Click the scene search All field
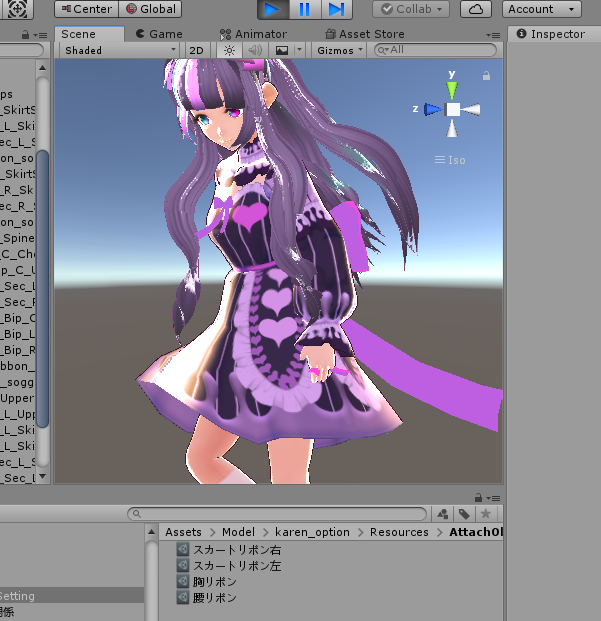This screenshot has height=621, width=601. tap(435, 50)
